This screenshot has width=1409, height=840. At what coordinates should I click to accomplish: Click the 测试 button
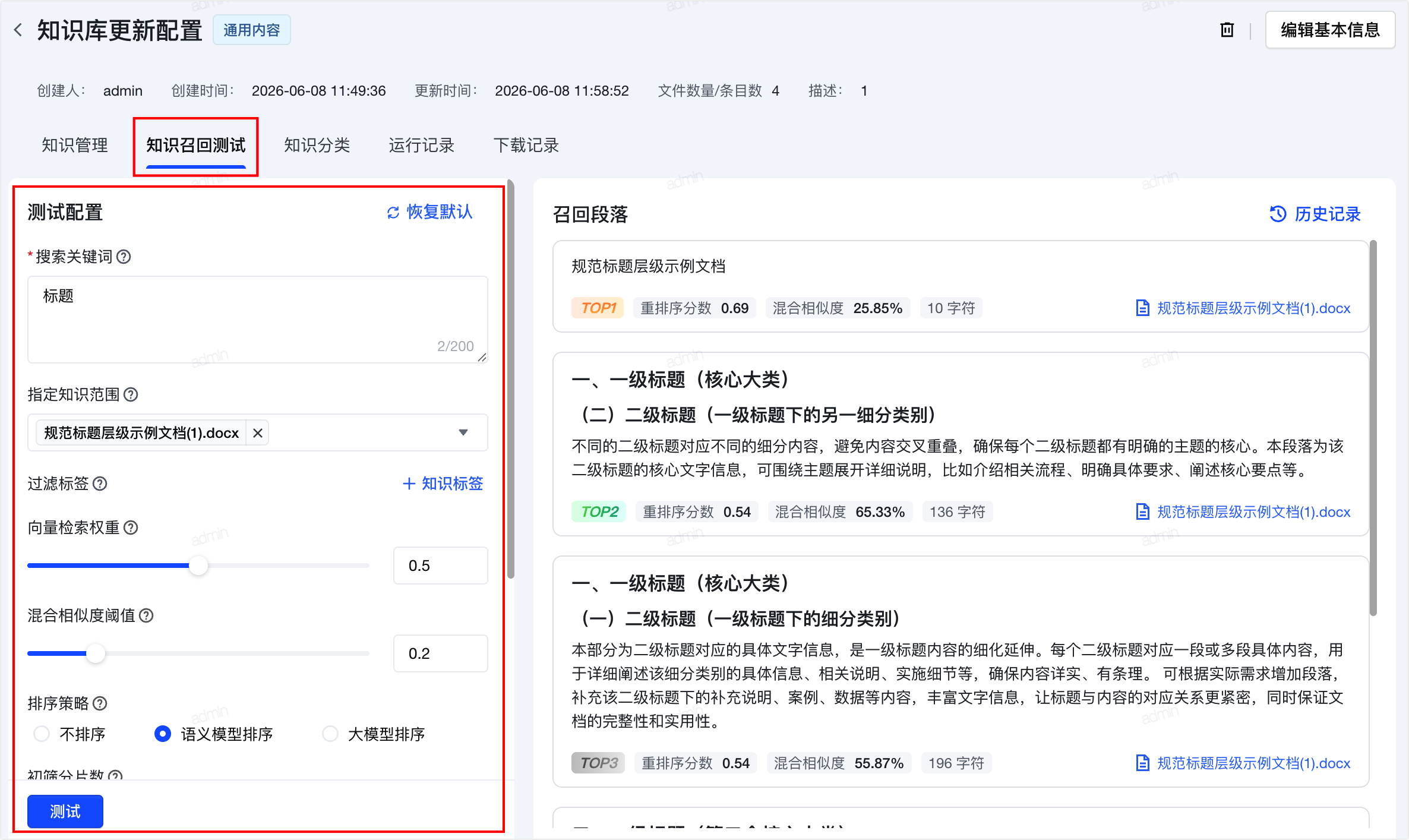click(65, 811)
